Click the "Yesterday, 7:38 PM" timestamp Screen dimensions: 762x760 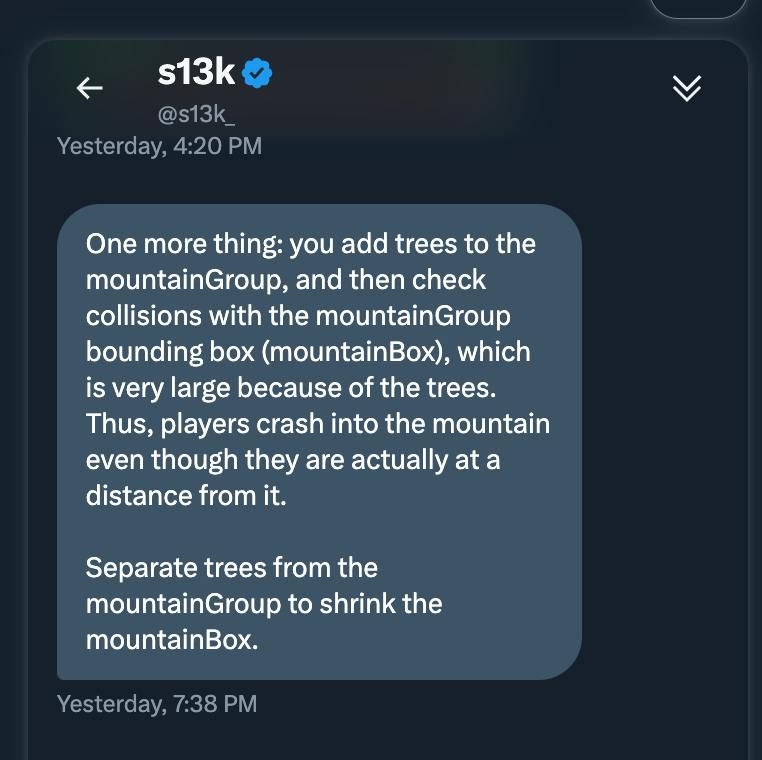click(157, 704)
